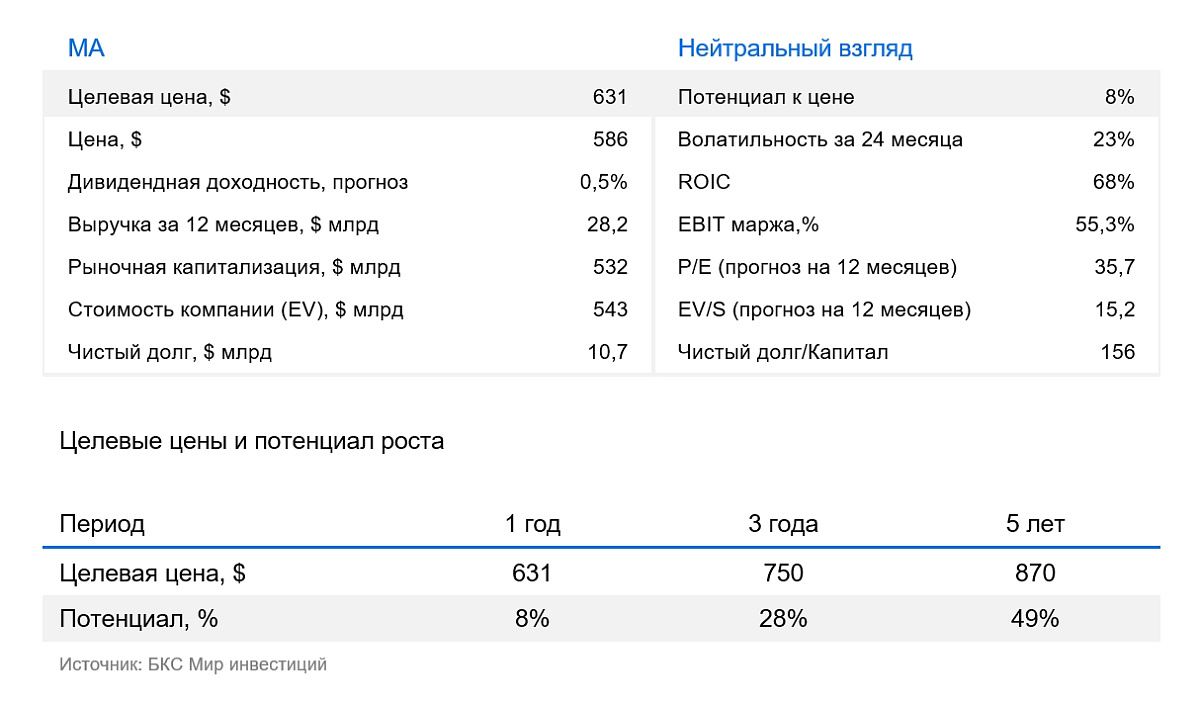The height and width of the screenshot is (705, 1200).
Task: Click Стоимость компании (EV) value 543
Action: point(609,310)
